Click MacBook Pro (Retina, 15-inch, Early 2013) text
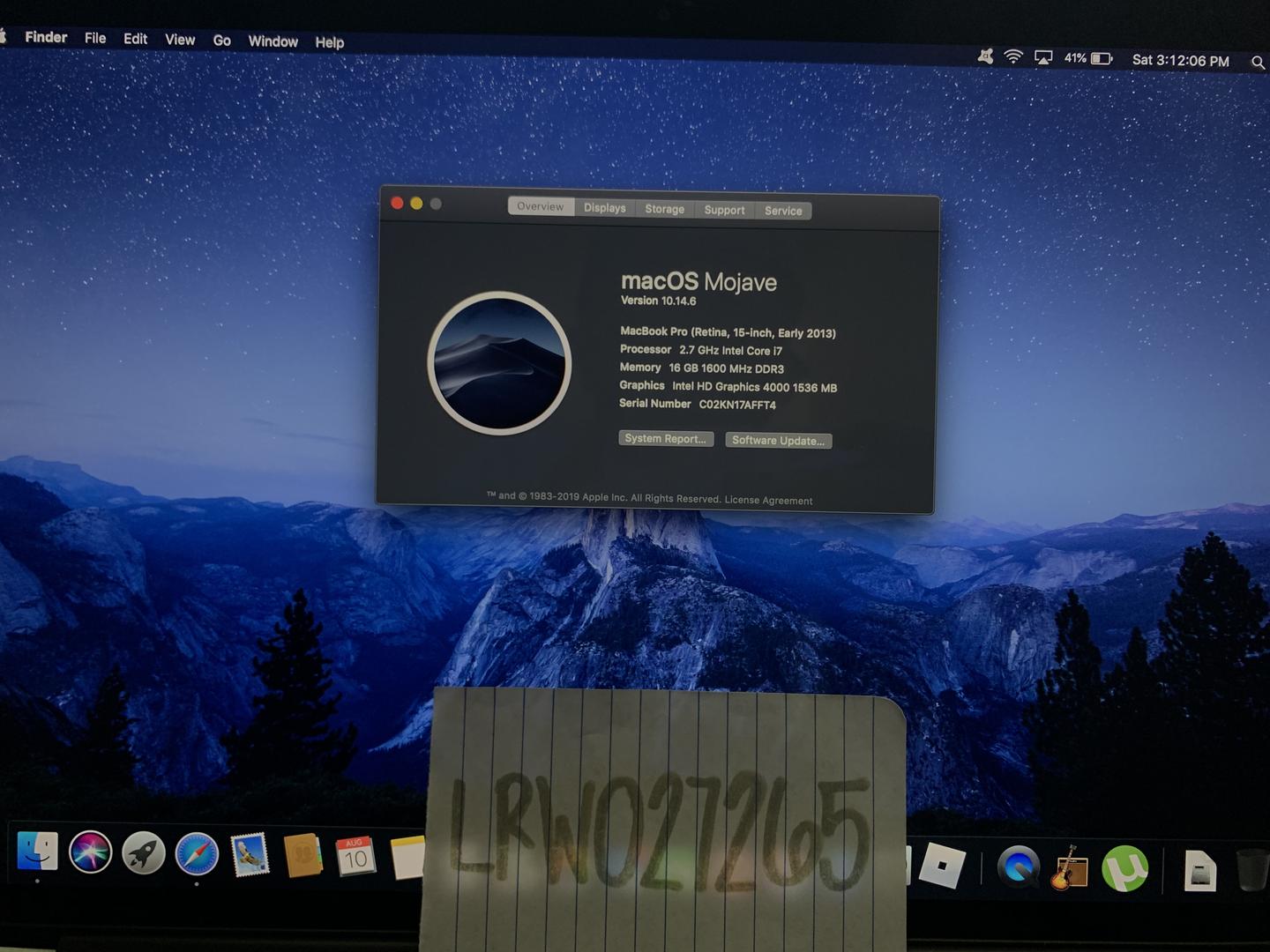The height and width of the screenshot is (952, 1270). coord(728,332)
